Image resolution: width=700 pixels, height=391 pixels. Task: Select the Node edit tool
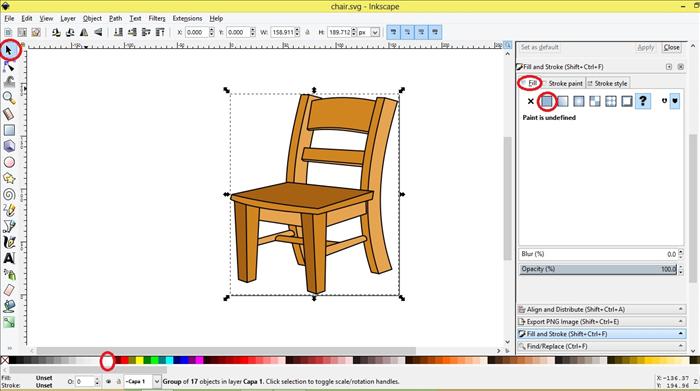pos(9,67)
